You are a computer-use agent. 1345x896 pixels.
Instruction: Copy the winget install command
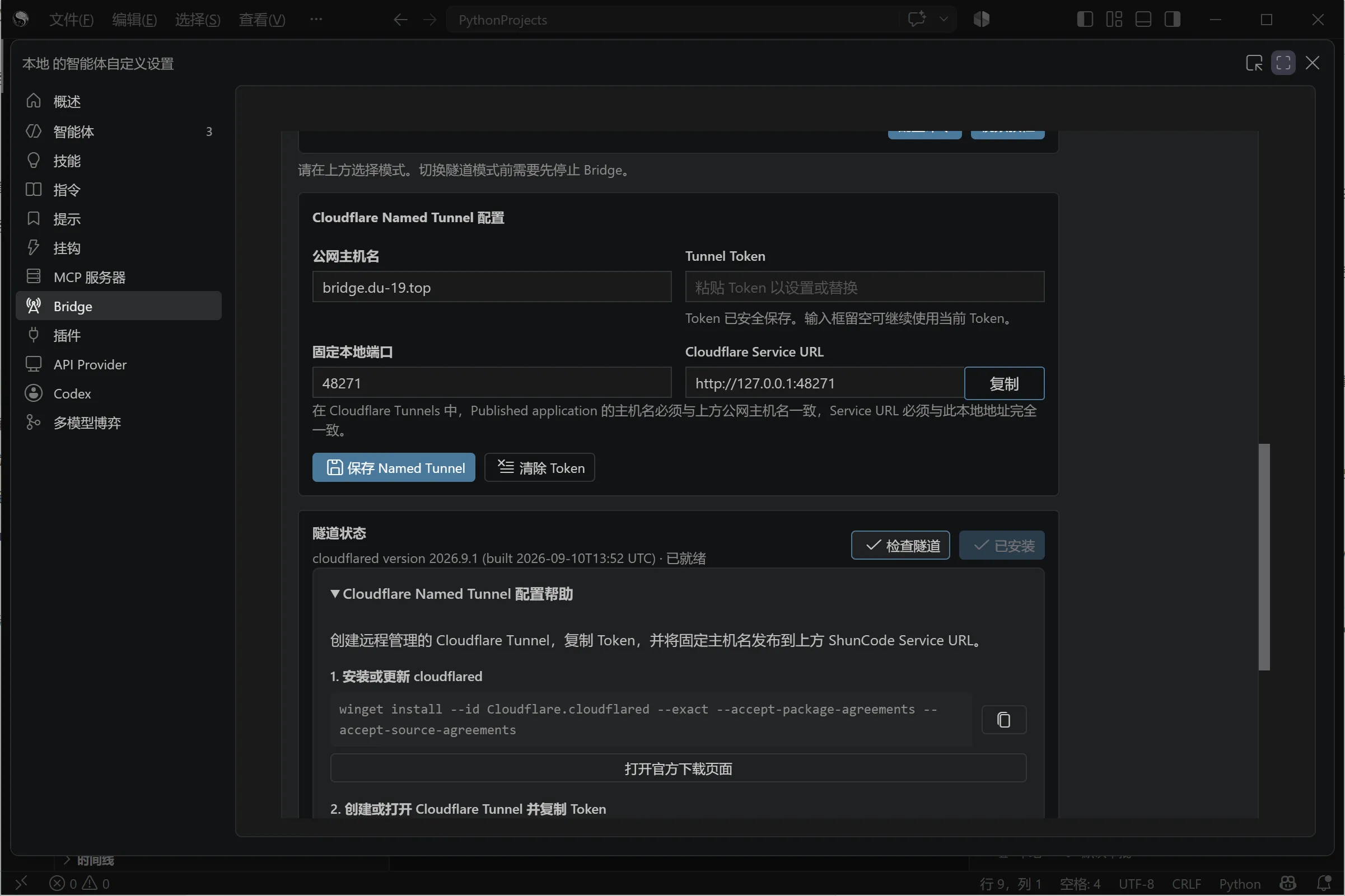pyautogui.click(x=1003, y=719)
